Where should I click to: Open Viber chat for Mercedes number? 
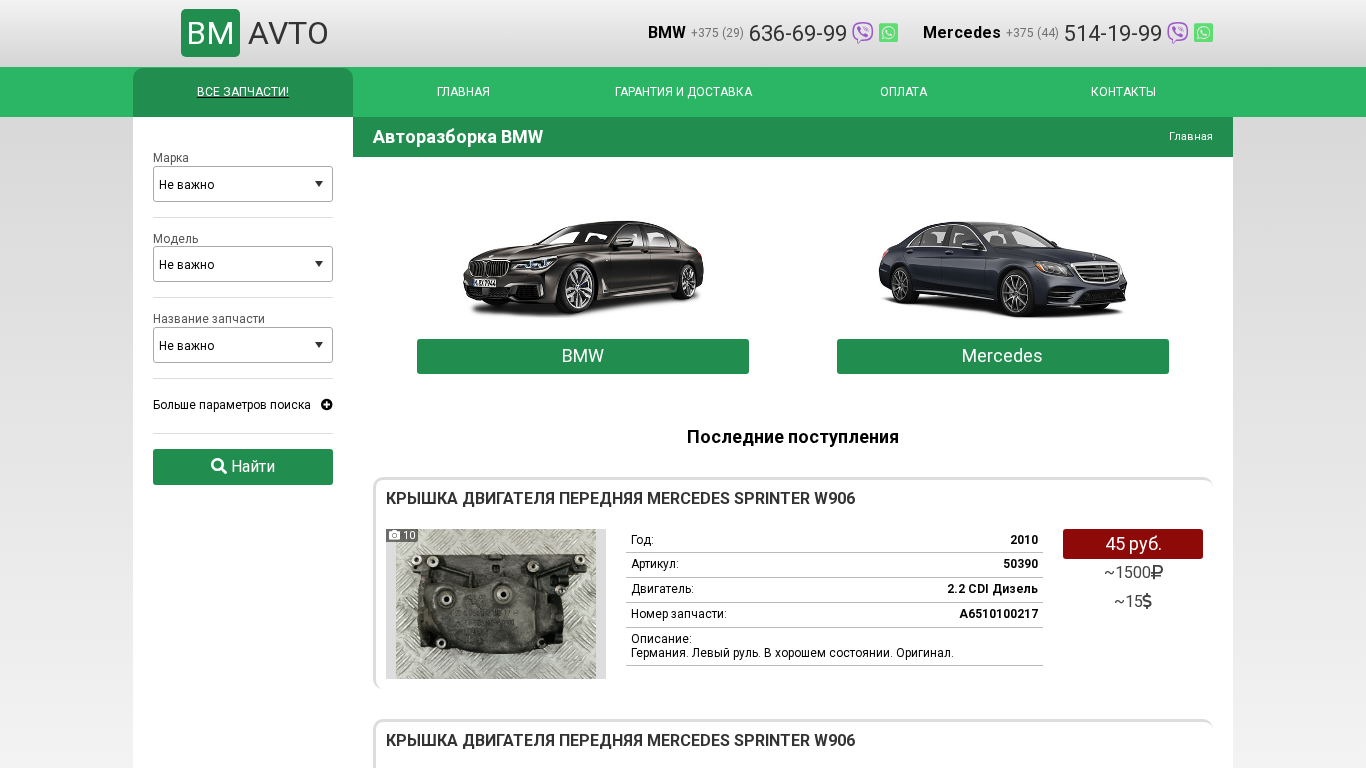click(x=1177, y=33)
